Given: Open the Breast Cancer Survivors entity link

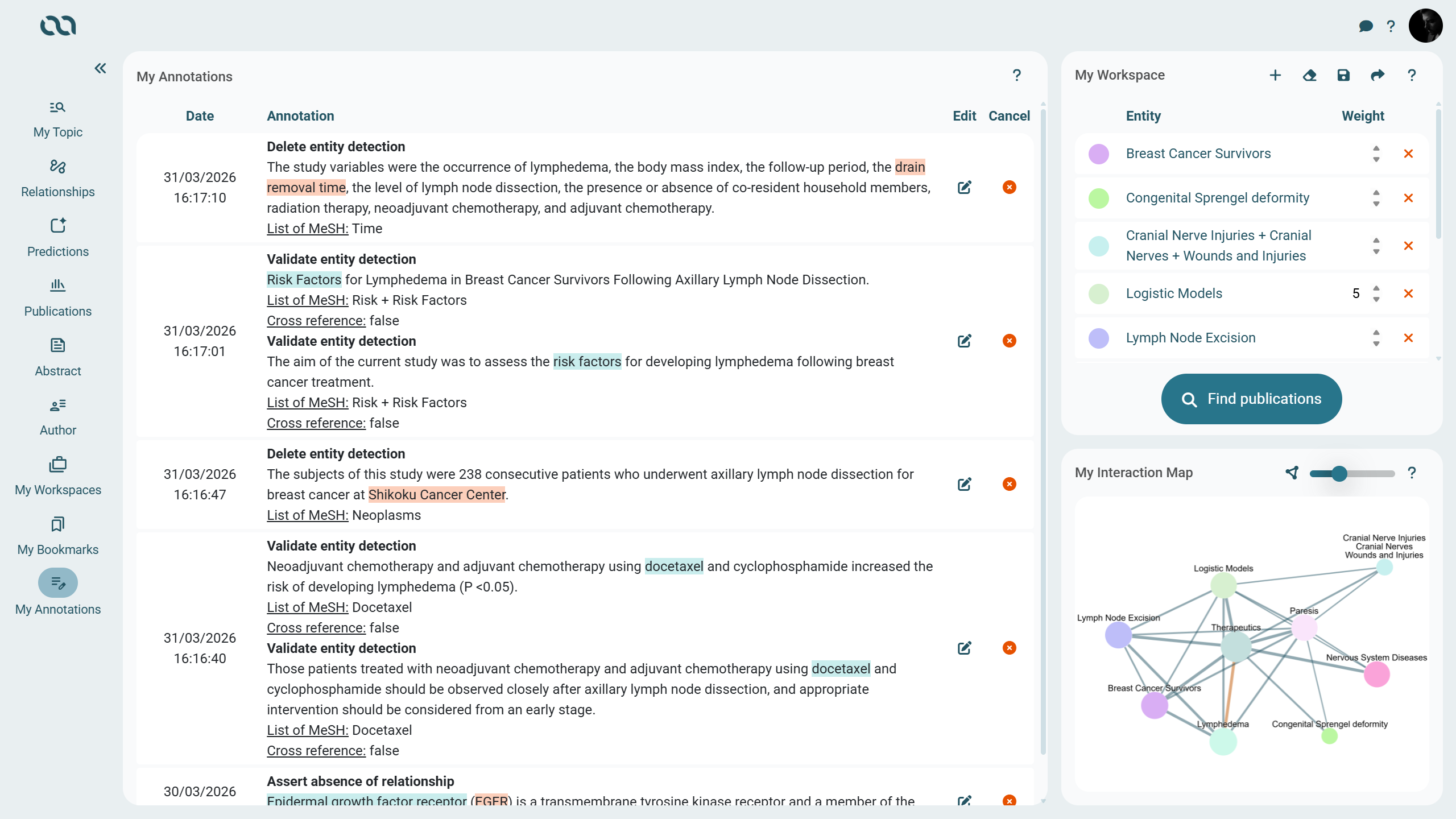Looking at the screenshot, I should point(1198,154).
